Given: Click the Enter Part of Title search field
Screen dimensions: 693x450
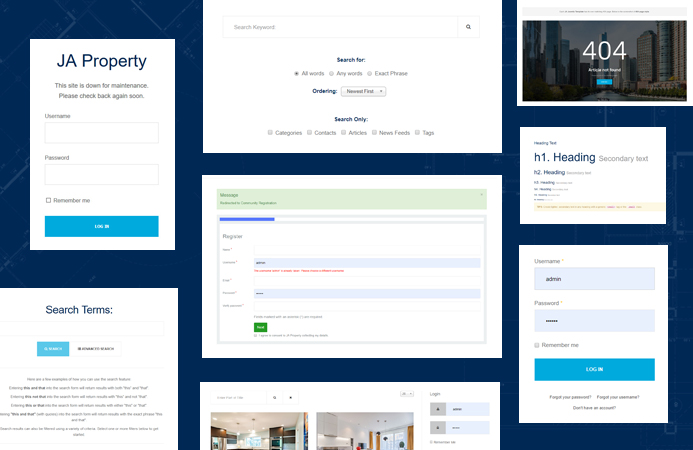Looking at the screenshot, I should (x=239, y=397).
